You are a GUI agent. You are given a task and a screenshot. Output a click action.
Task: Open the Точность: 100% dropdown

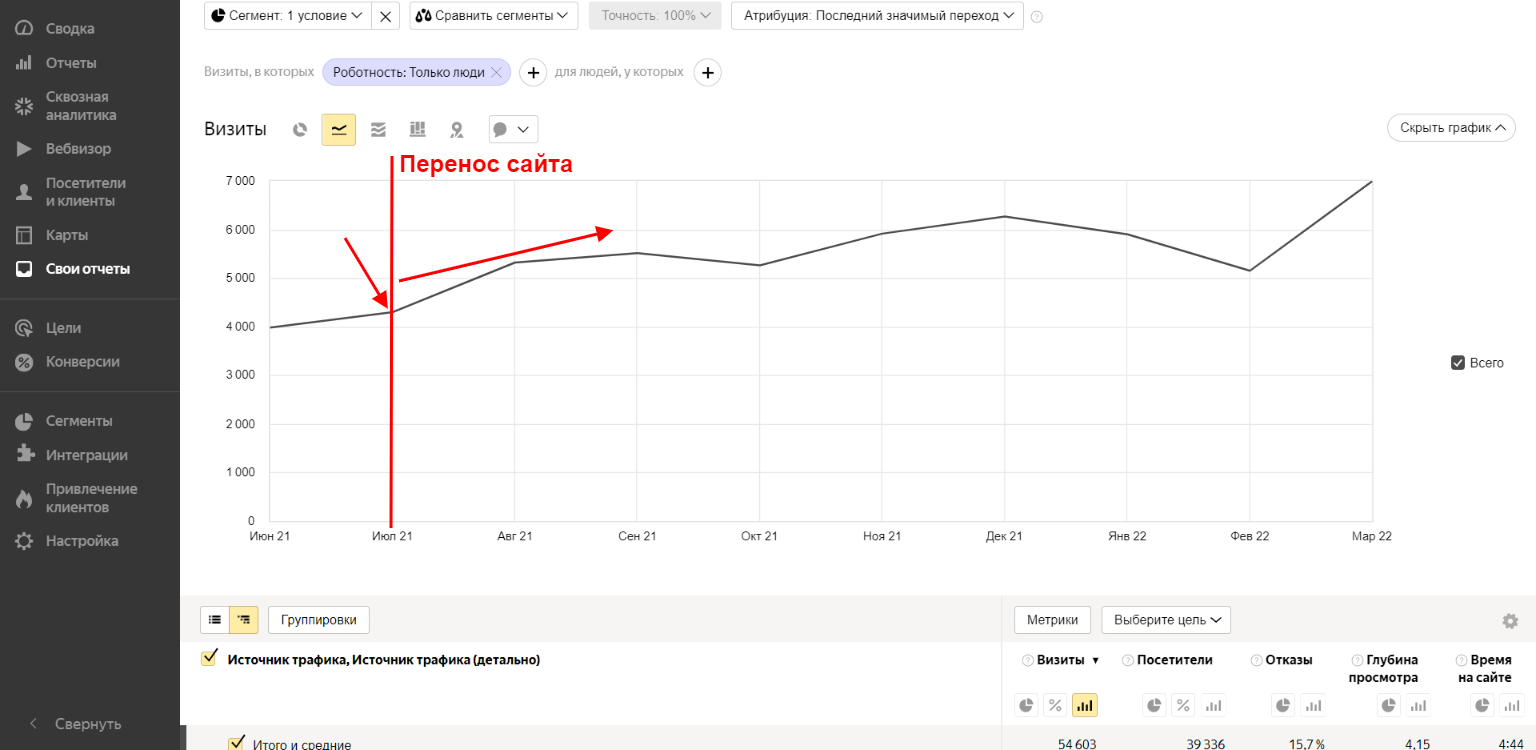(x=655, y=16)
